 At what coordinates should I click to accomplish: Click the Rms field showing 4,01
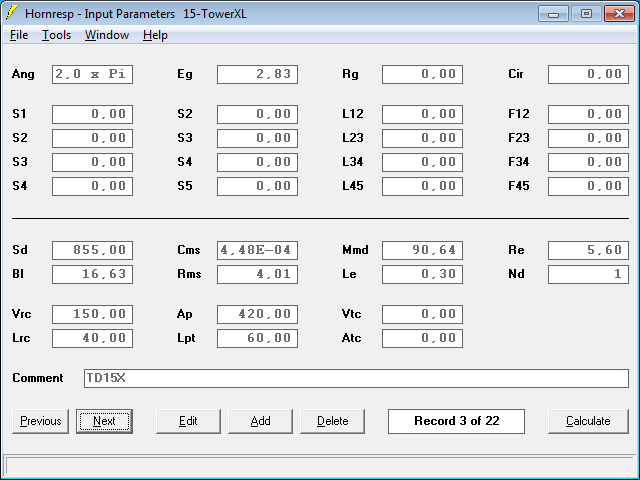pyautogui.click(x=258, y=274)
